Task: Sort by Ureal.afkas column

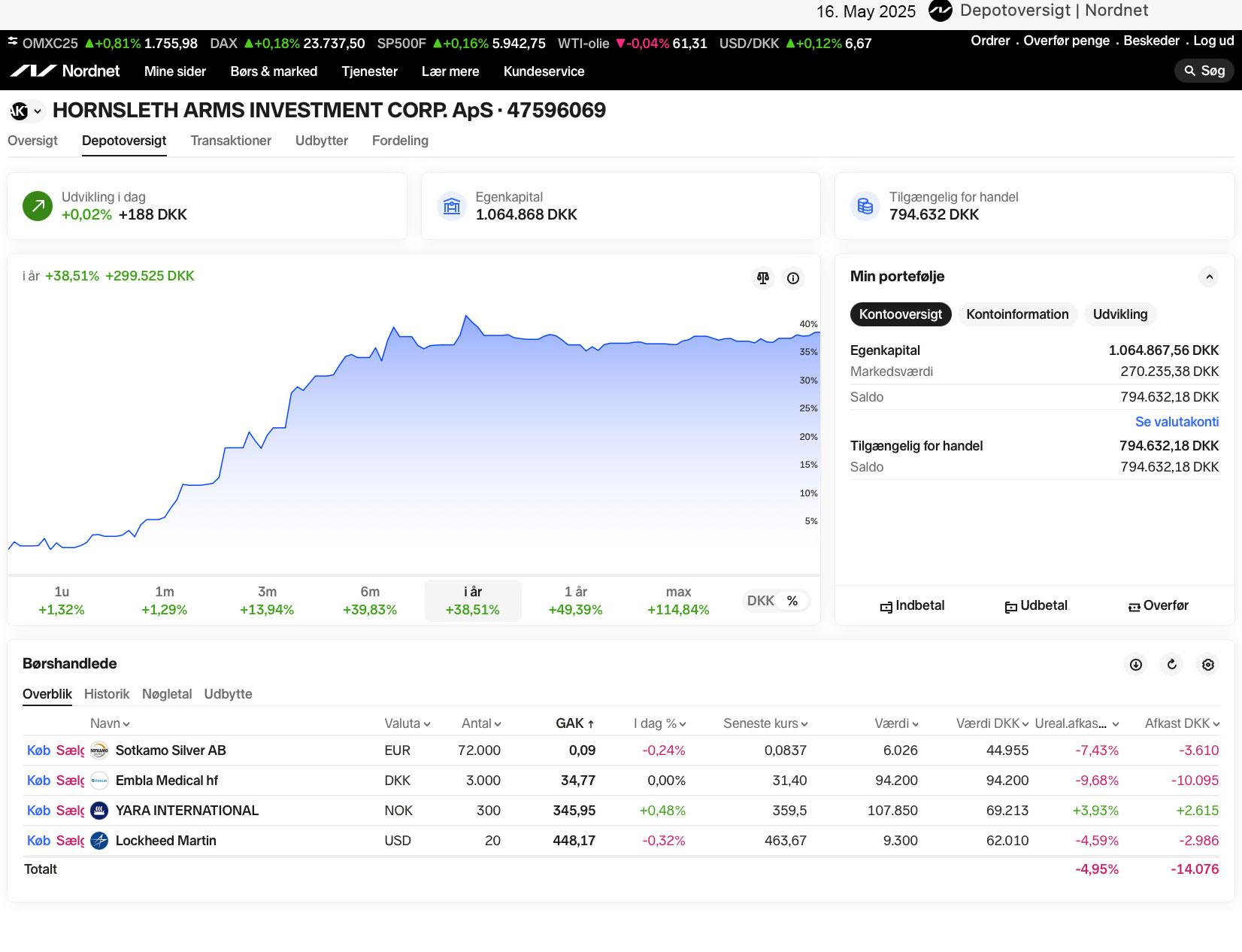Action: [x=1077, y=723]
